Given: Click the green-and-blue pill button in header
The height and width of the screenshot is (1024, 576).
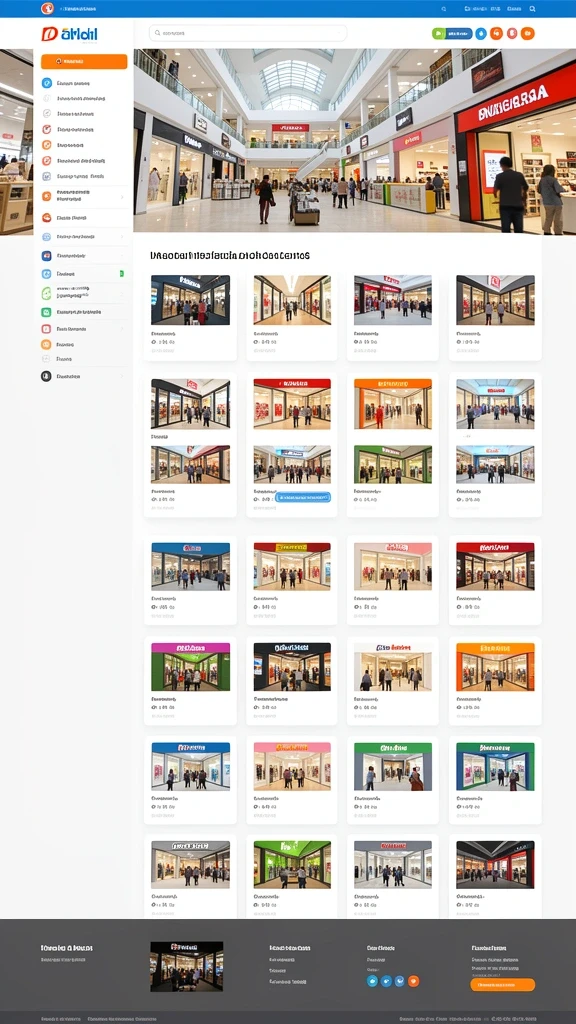Looking at the screenshot, I should point(452,33).
